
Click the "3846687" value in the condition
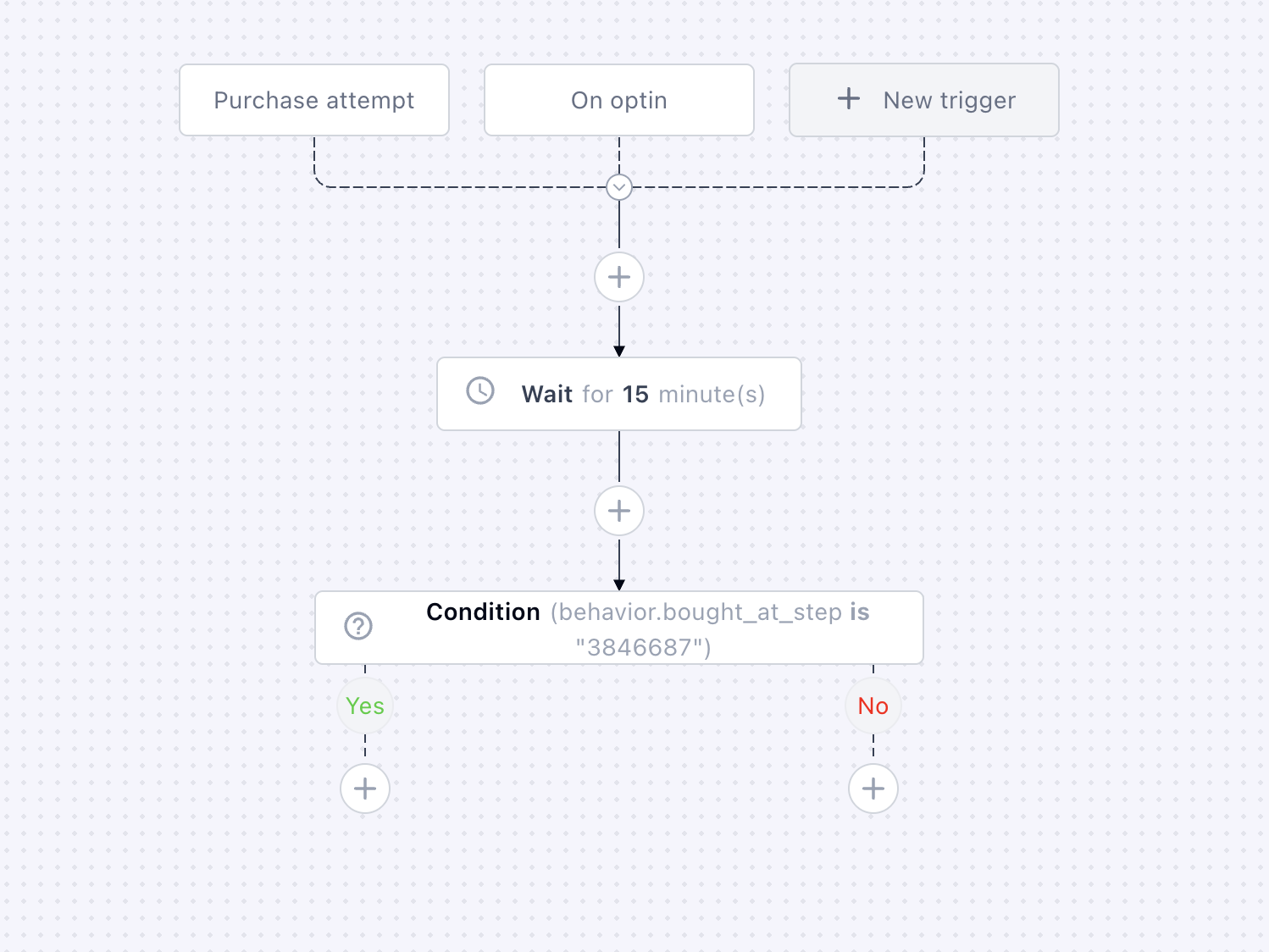pos(643,648)
